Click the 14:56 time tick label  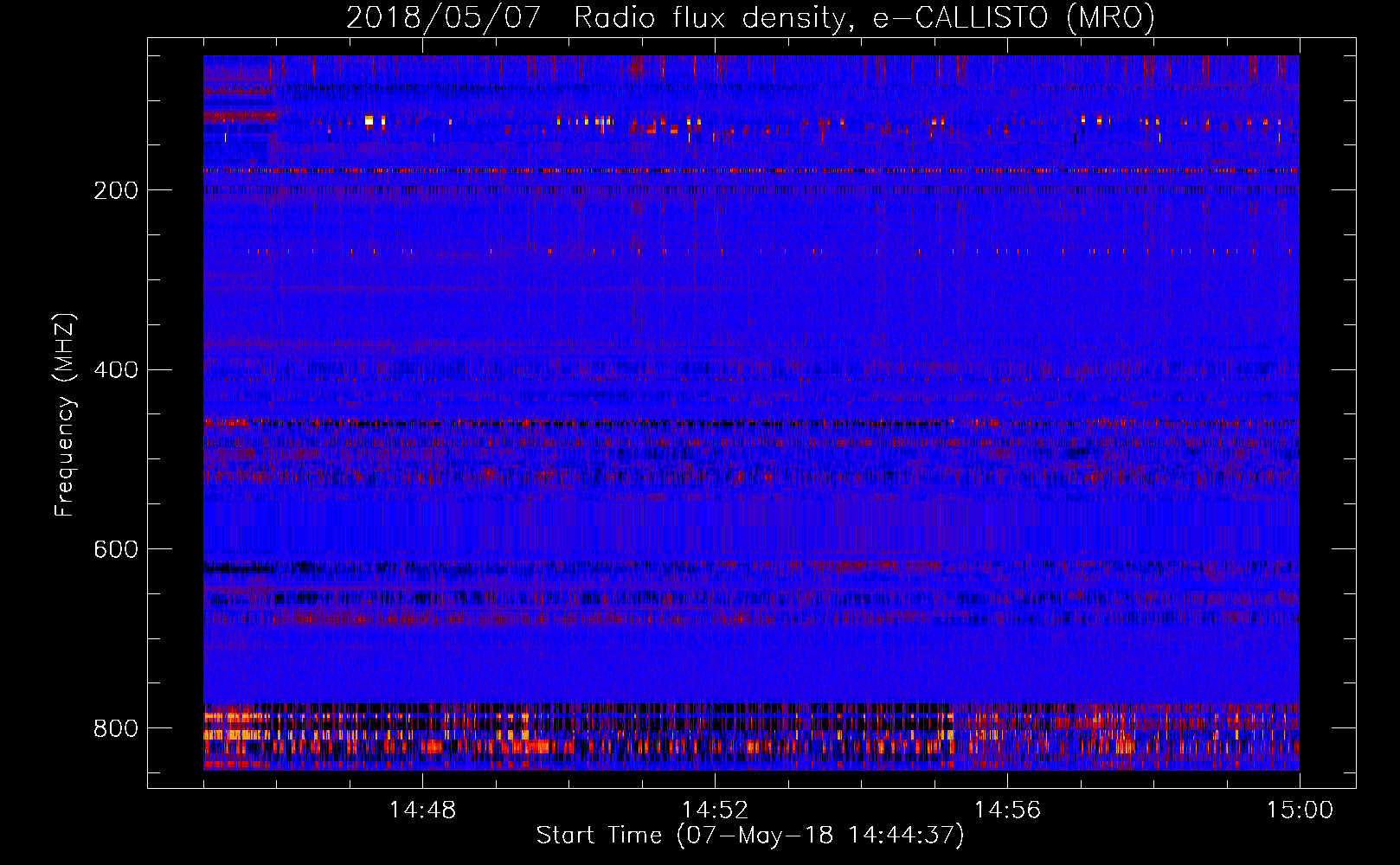(1007, 811)
